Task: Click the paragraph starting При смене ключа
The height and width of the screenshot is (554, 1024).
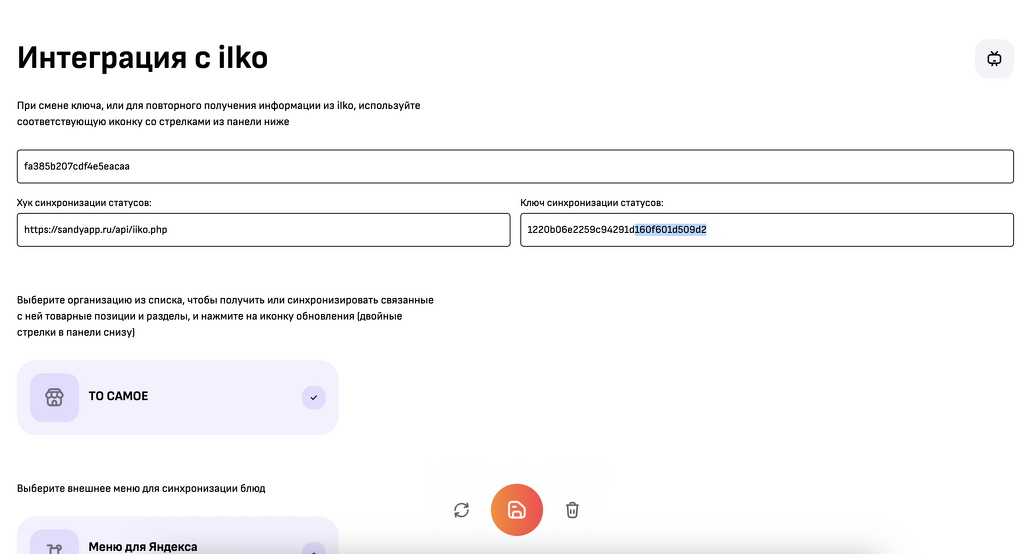Action: (x=219, y=114)
